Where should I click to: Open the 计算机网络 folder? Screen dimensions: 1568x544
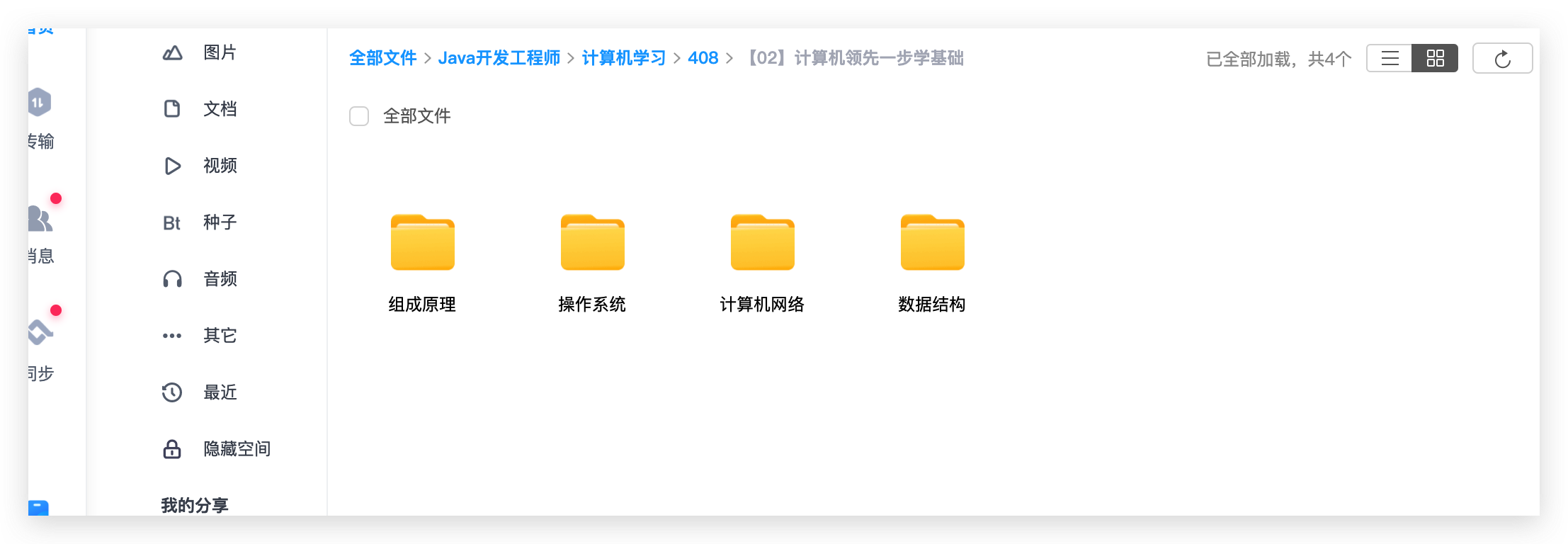point(762,242)
